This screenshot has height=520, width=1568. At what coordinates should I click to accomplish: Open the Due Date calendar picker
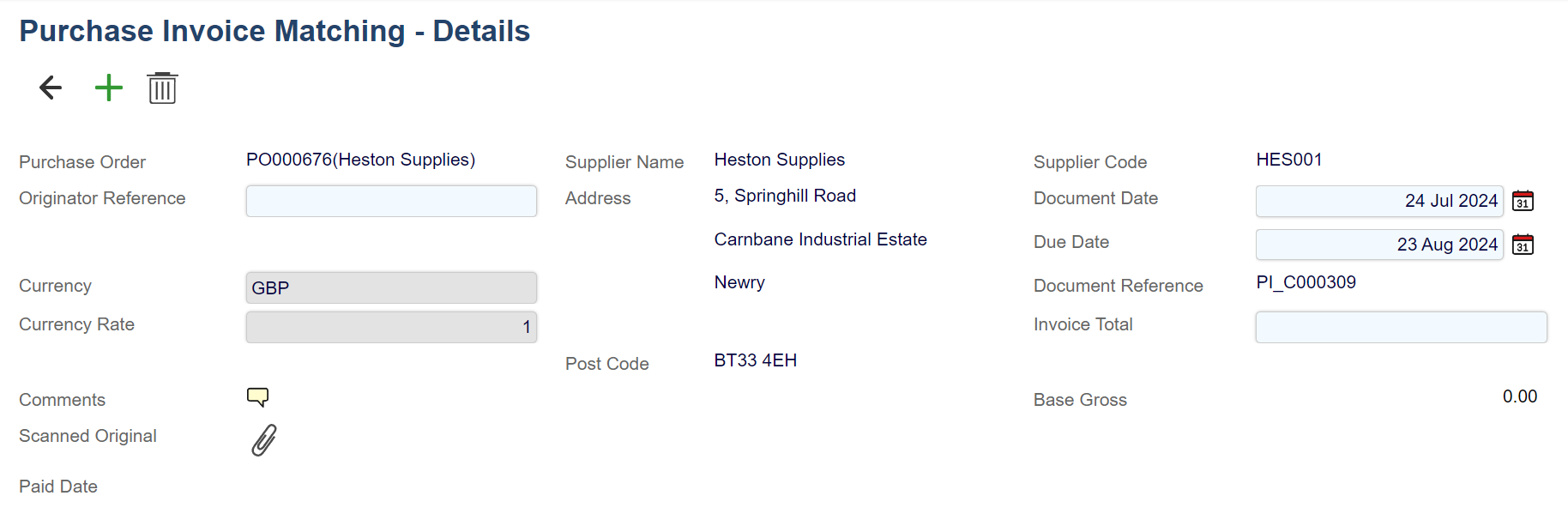[1523, 245]
